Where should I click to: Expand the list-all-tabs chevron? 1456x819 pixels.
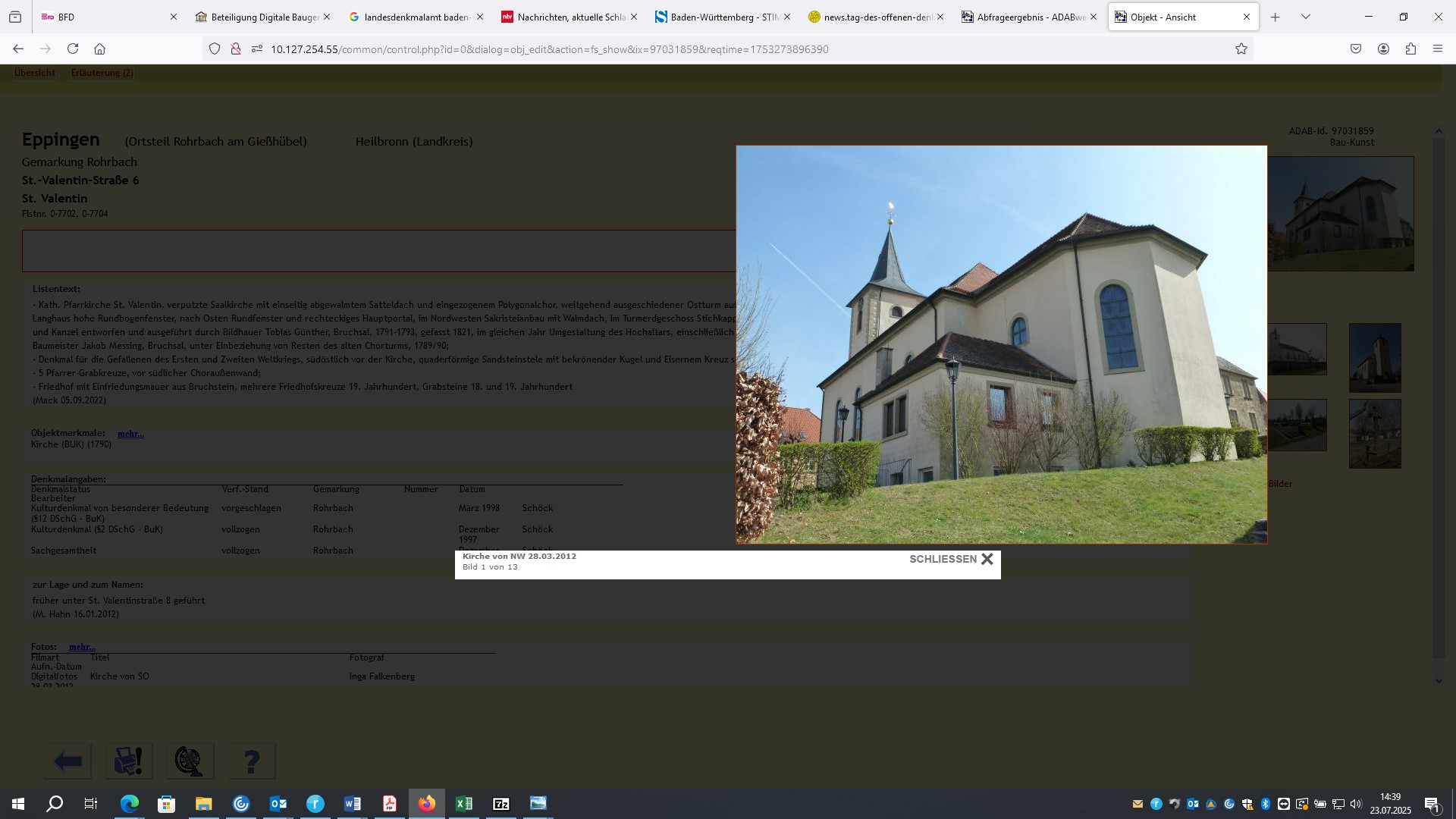coord(1306,17)
